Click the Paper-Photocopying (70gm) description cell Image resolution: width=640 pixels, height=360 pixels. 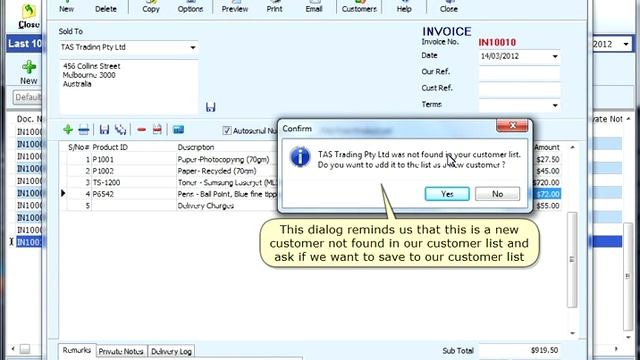coord(227,160)
